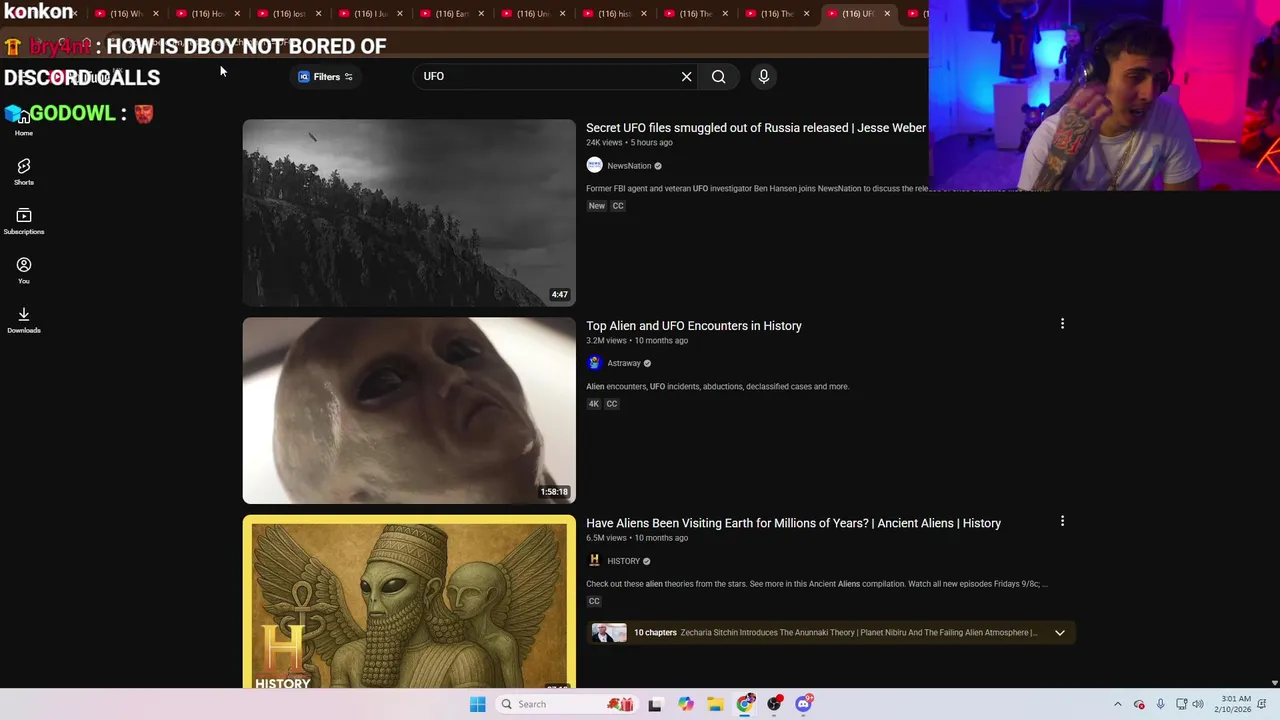Screen dimensions: 1280x720
Task: Open the Top Alien and UFO Encounters thumbnail
Action: pos(409,411)
